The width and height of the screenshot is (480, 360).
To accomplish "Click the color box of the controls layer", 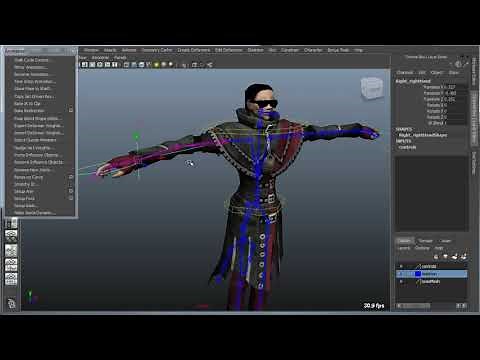I will pos(418,266).
